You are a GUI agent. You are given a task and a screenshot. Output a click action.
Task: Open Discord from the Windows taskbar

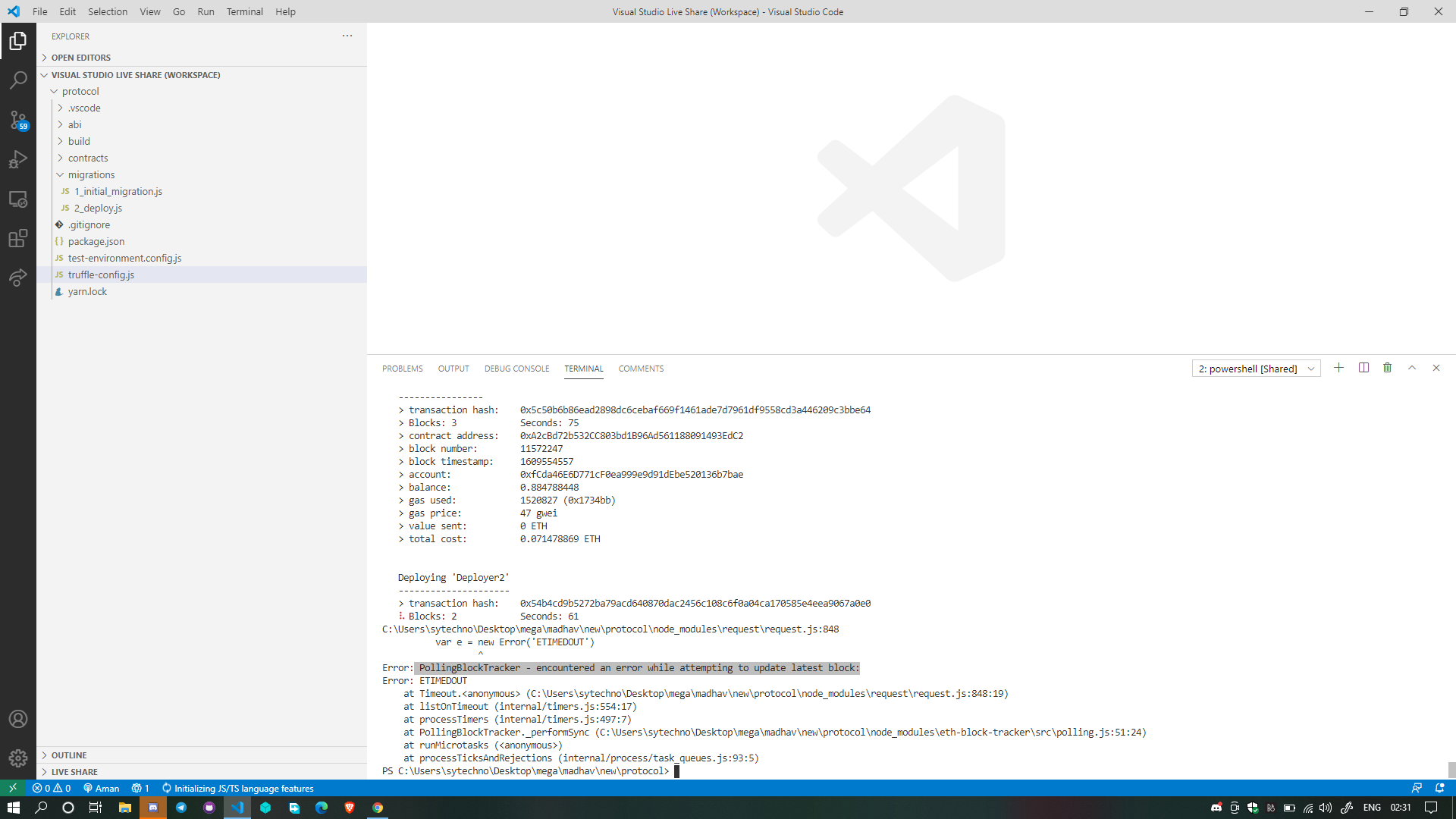click(153, 808)
